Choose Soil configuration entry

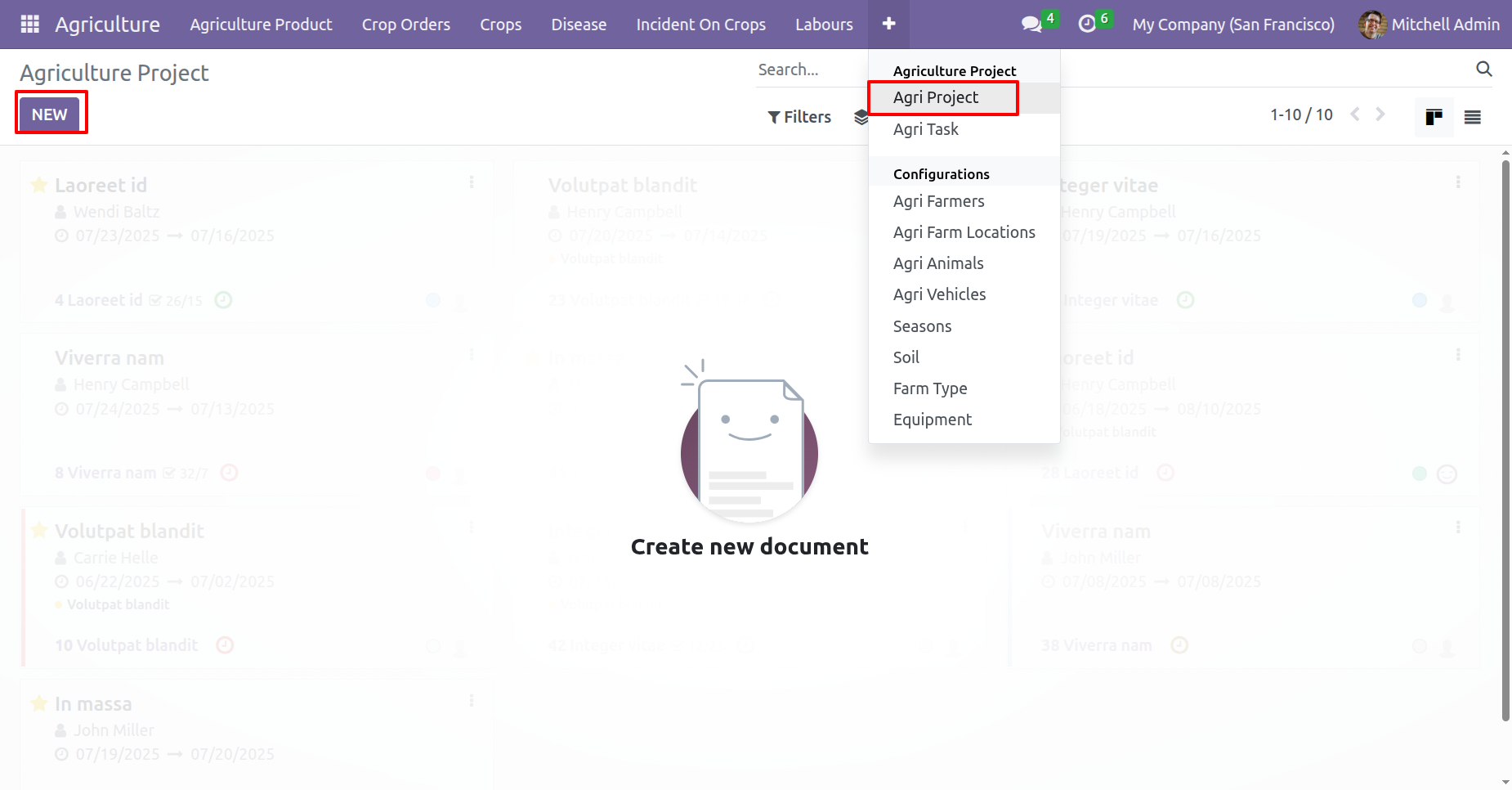click(x=964, y=357)
